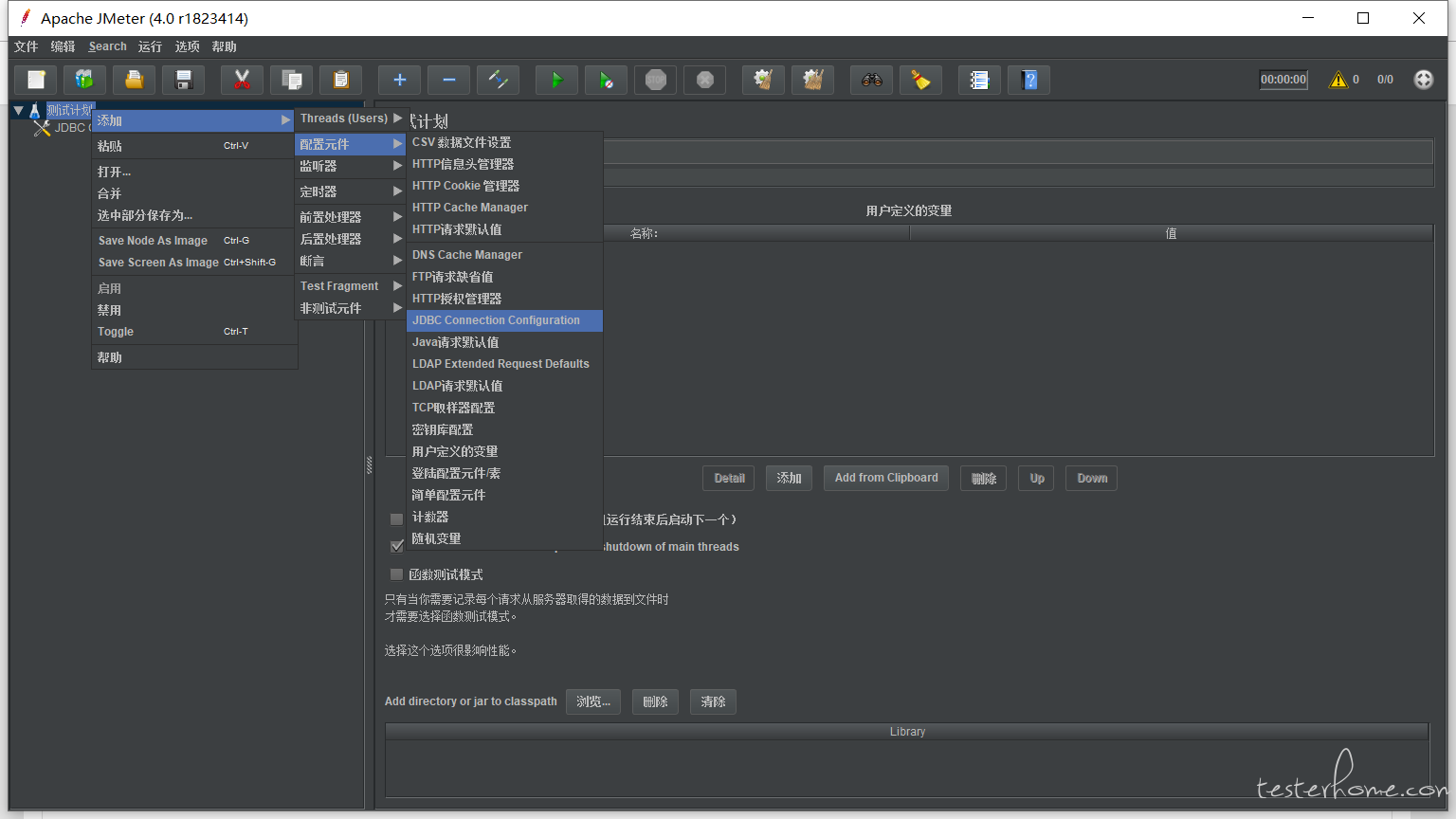The image size is (1456, 819).
Task: Open Help with question mark icon
Action: click(1029, 80)
